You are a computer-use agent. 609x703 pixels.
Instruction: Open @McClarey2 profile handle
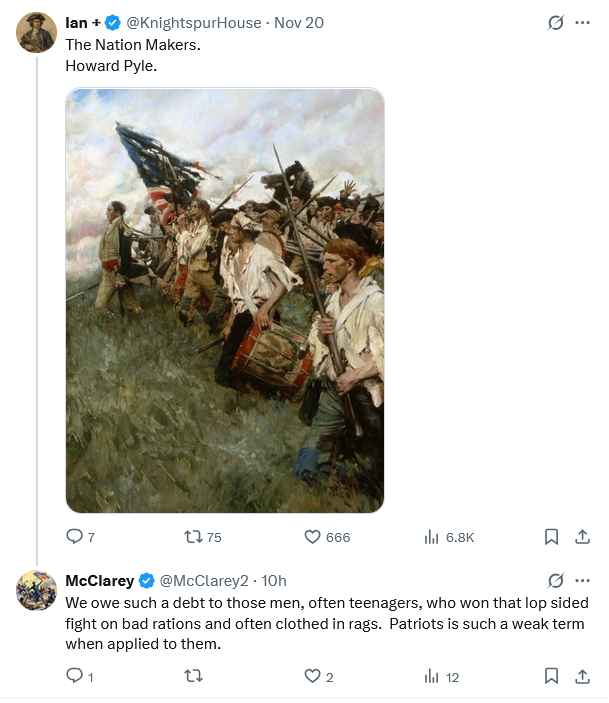204,581
